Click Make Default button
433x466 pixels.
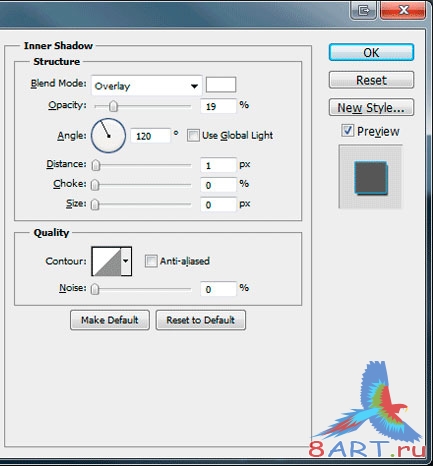pos(110,320)
